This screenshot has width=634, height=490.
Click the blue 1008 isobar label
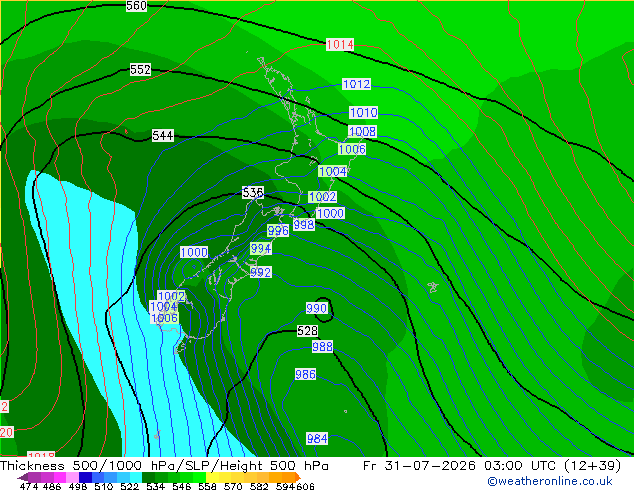pos(362,131)
